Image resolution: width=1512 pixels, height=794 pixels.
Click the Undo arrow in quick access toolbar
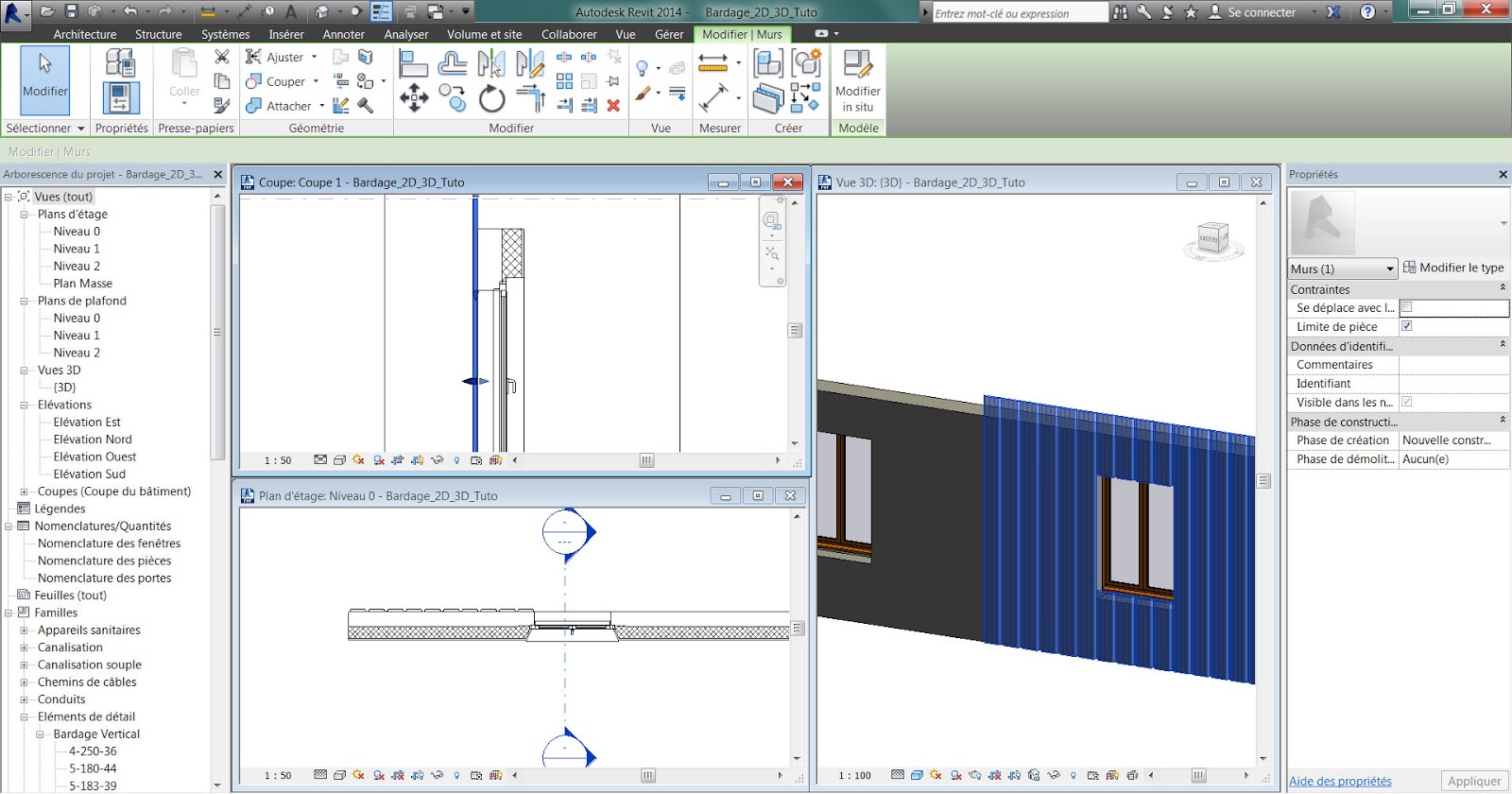[130, 12]
